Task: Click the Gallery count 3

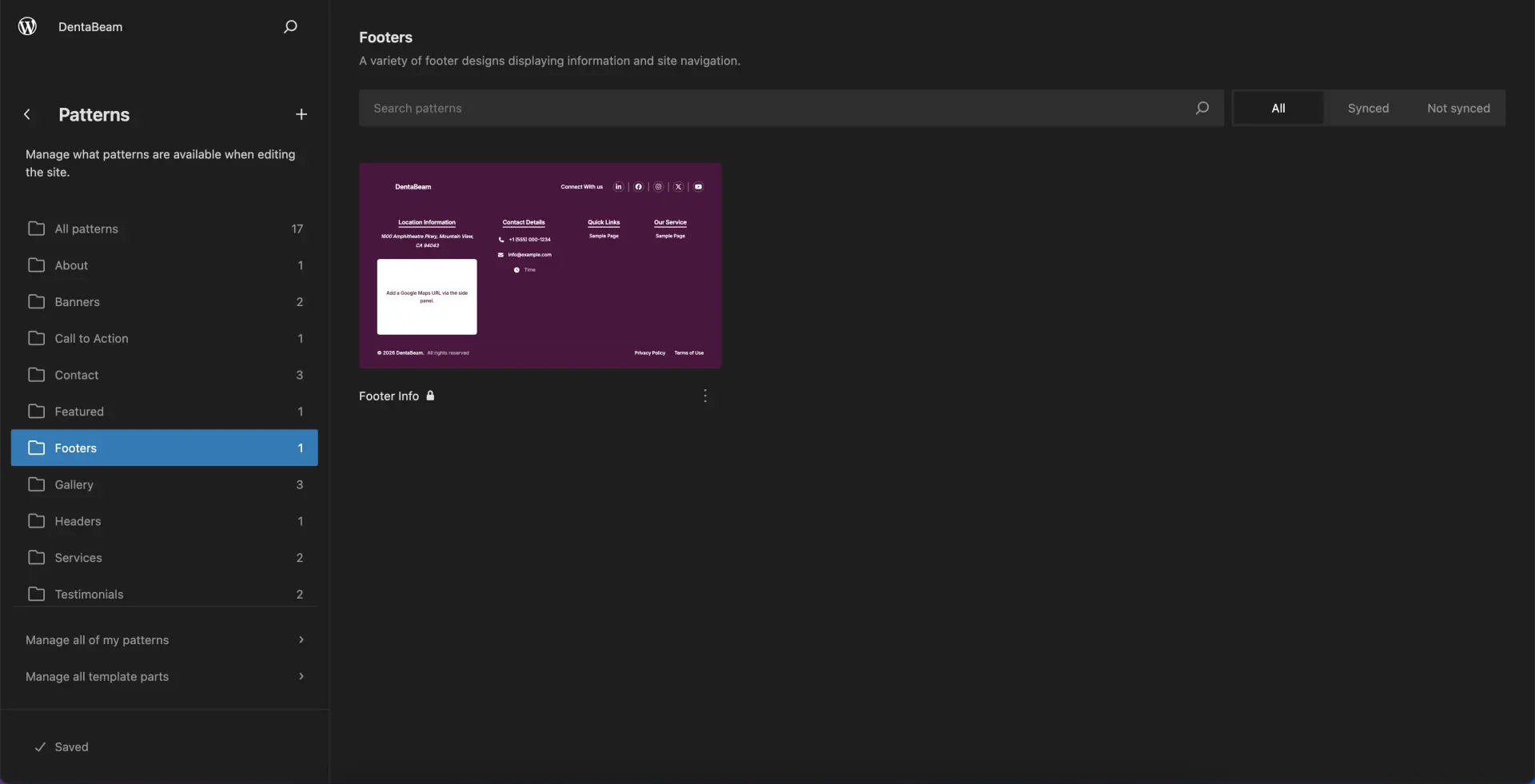Action: 300,484
